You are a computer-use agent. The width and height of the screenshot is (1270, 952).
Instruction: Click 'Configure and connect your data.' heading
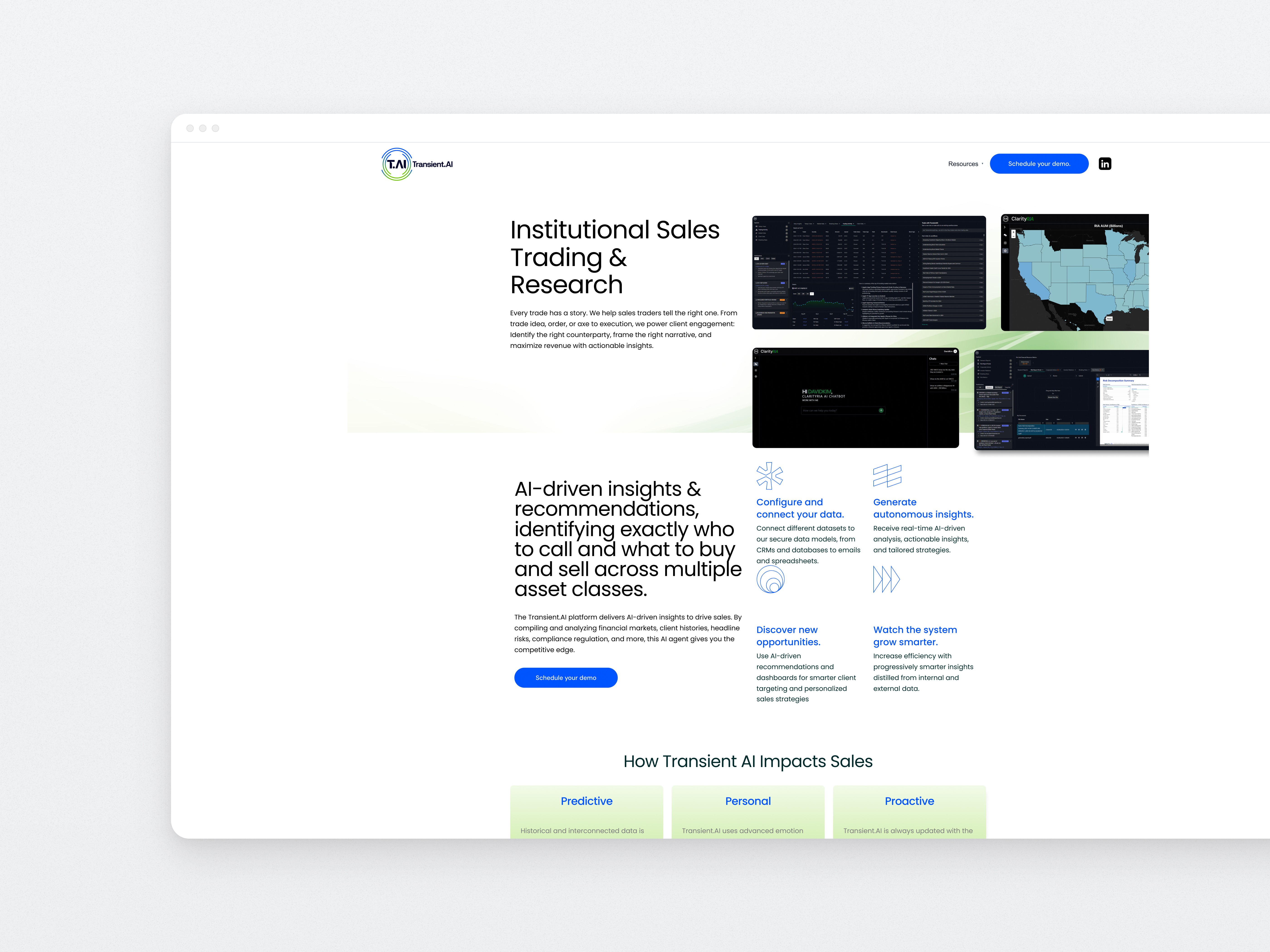[800, 508]
